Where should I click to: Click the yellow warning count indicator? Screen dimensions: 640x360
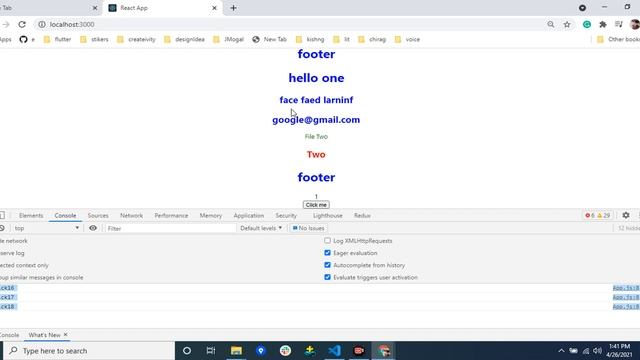tap(604, 216)
